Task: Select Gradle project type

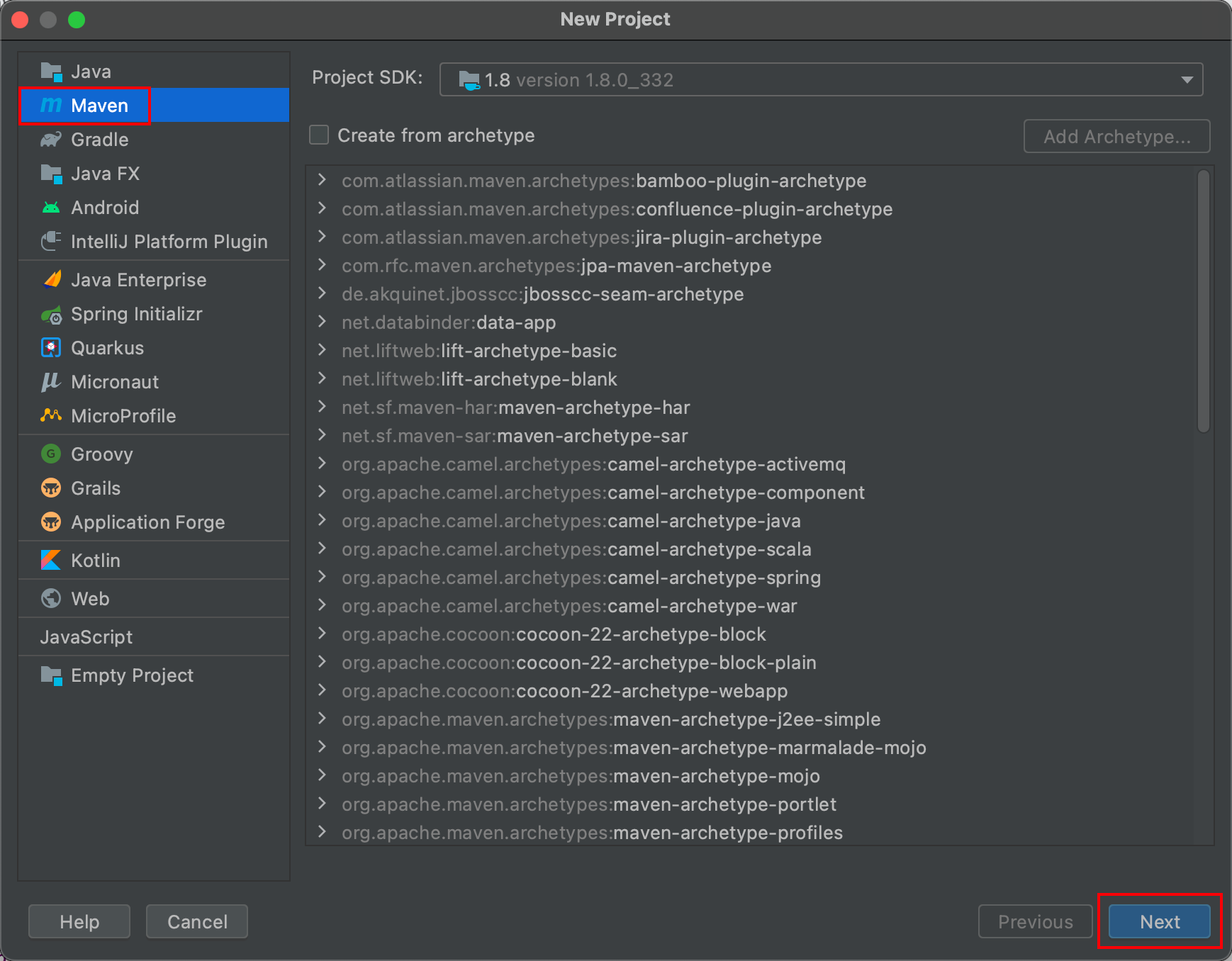Action: tap(154, 140)
